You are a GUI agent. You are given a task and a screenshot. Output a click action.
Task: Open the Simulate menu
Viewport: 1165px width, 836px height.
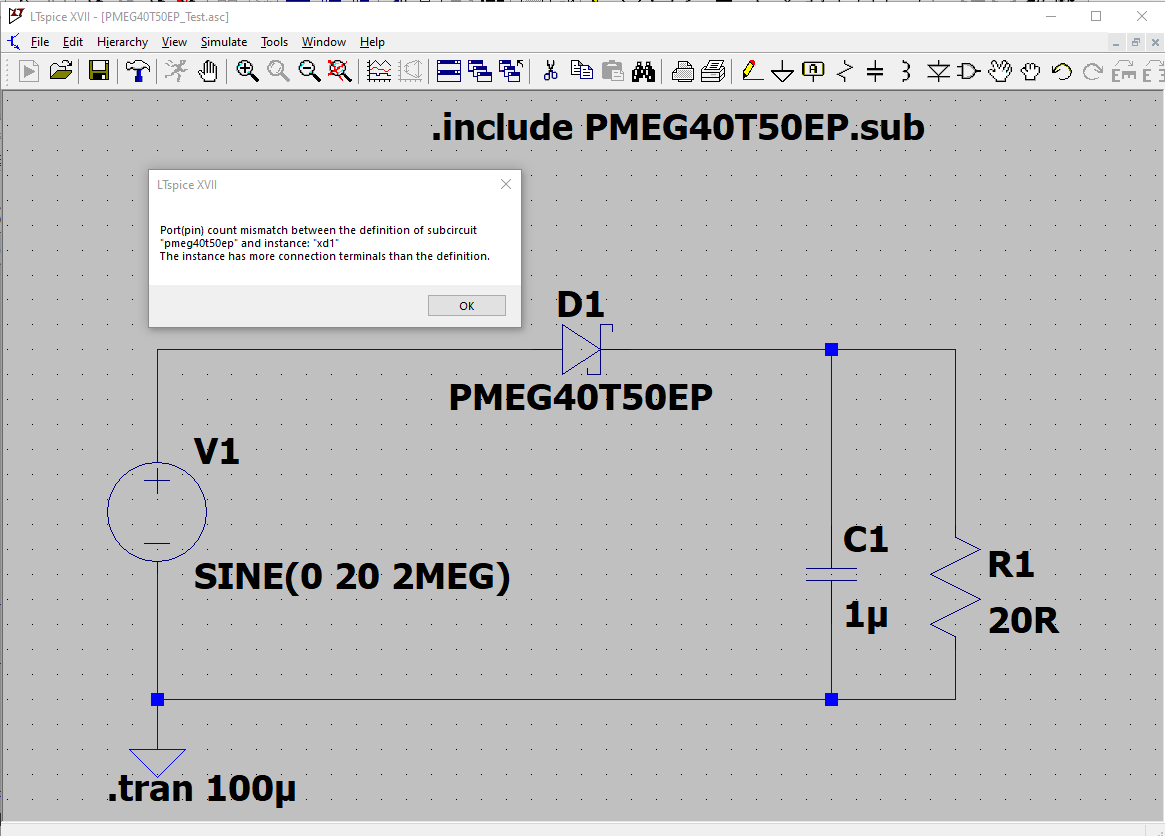223,42
